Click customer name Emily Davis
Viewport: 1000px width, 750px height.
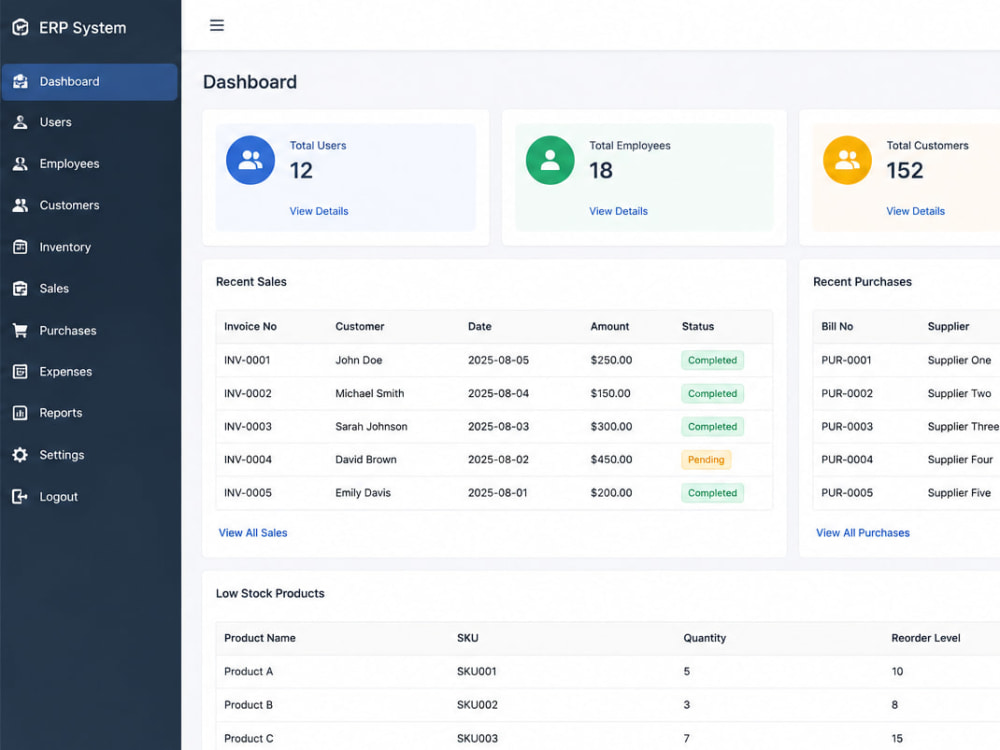tap(363, 493)
